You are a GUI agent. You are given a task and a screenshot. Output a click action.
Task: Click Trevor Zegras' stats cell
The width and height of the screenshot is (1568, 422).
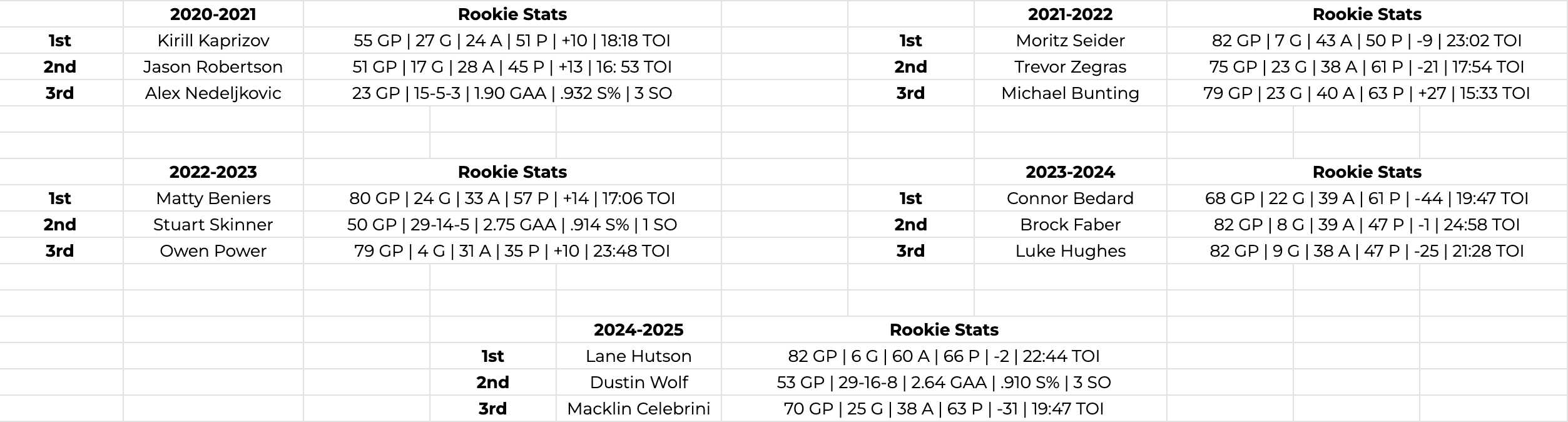point(1367,67)
